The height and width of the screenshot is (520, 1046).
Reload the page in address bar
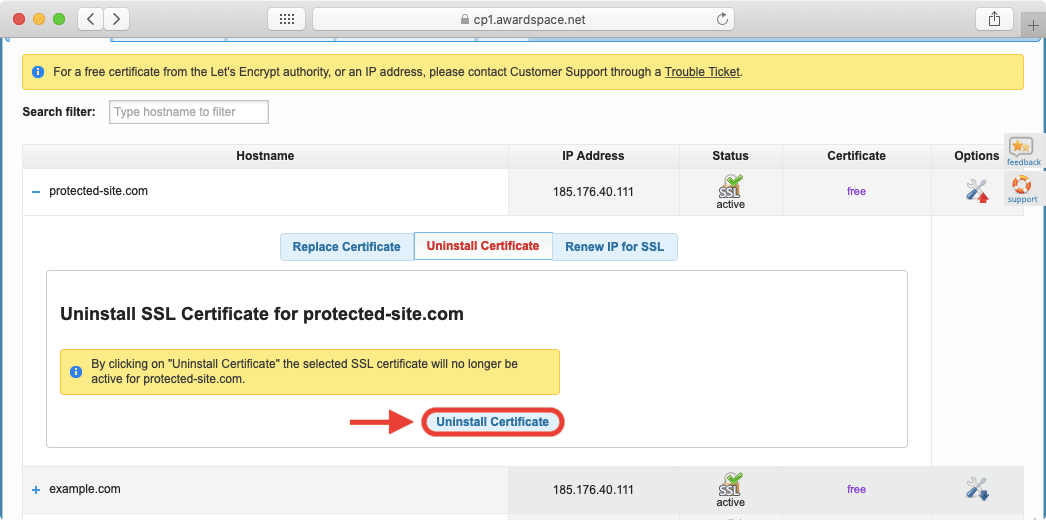(x=722, y=19)
